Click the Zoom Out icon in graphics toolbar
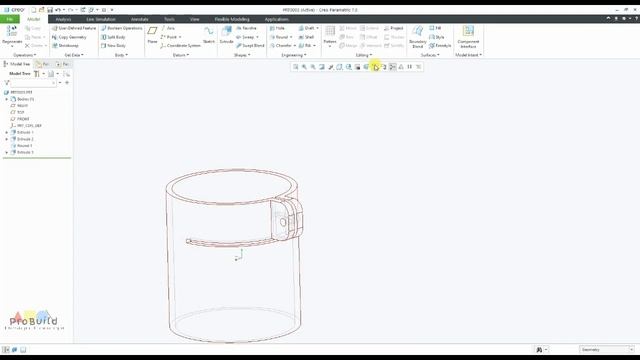640x360 pixels. [x=313, y=67]
